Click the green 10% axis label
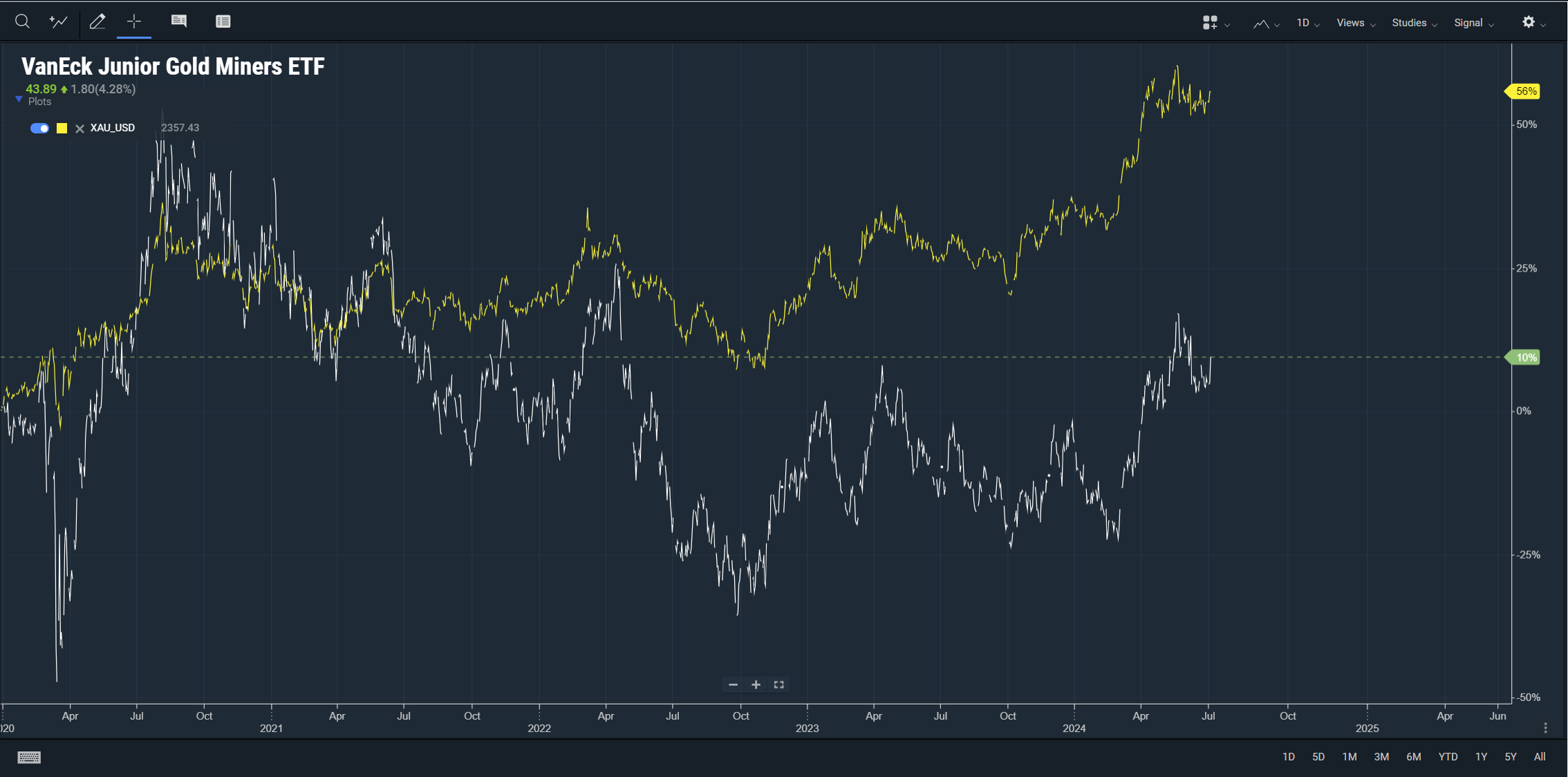 (x=1522, y=357)
